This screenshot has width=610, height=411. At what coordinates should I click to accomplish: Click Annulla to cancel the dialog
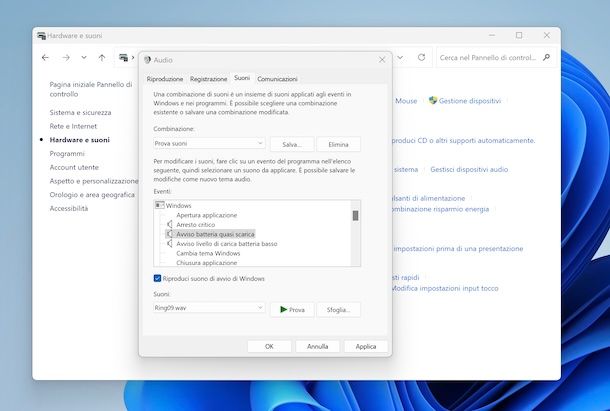pyautogui.click(x=317, y=346)
